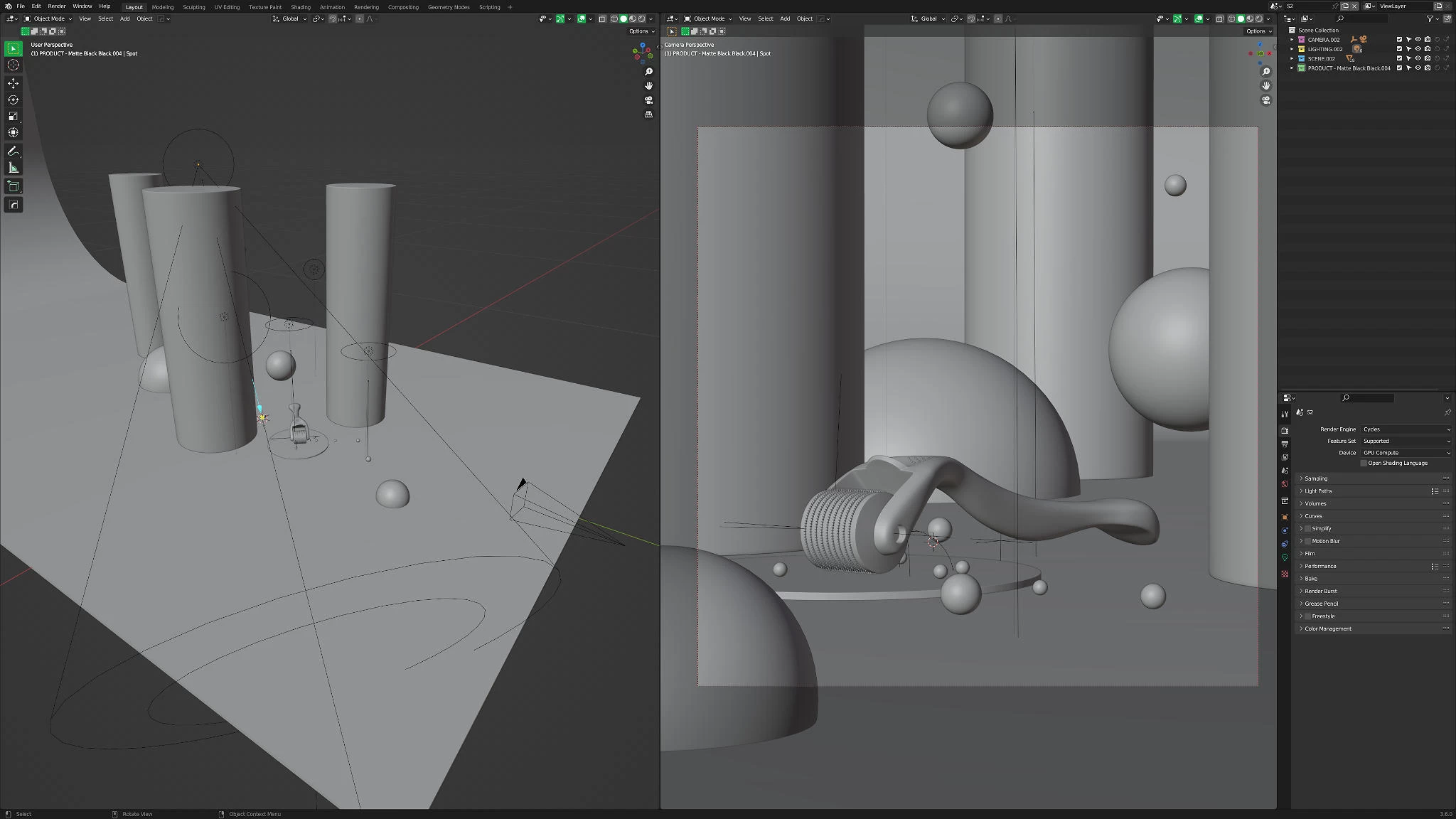Select the Move tool in the toolbar
The width and height of the screenshot is (1456, 819).
13,83
